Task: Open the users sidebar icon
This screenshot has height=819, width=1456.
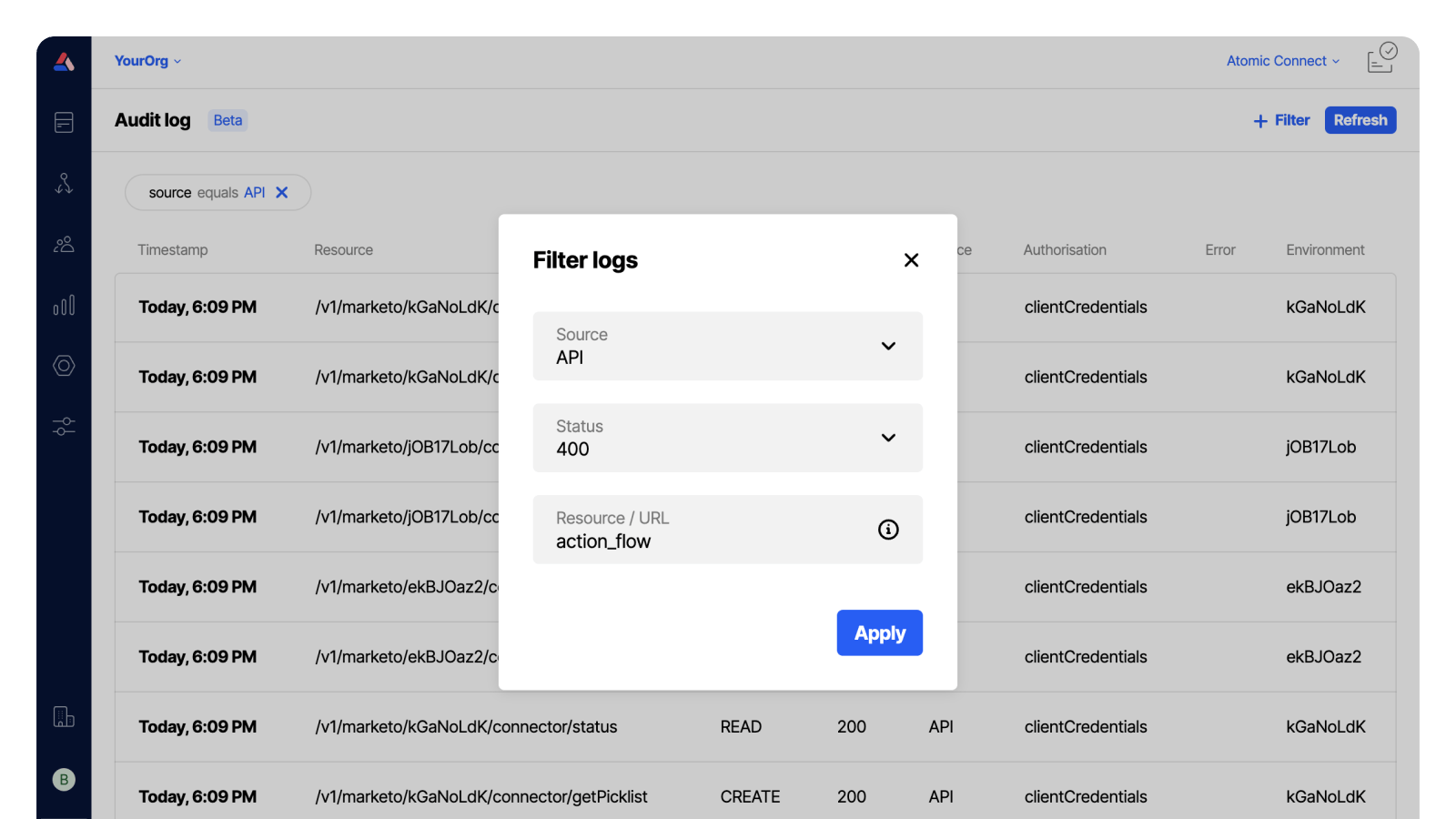Action: (x=64, y=244)
